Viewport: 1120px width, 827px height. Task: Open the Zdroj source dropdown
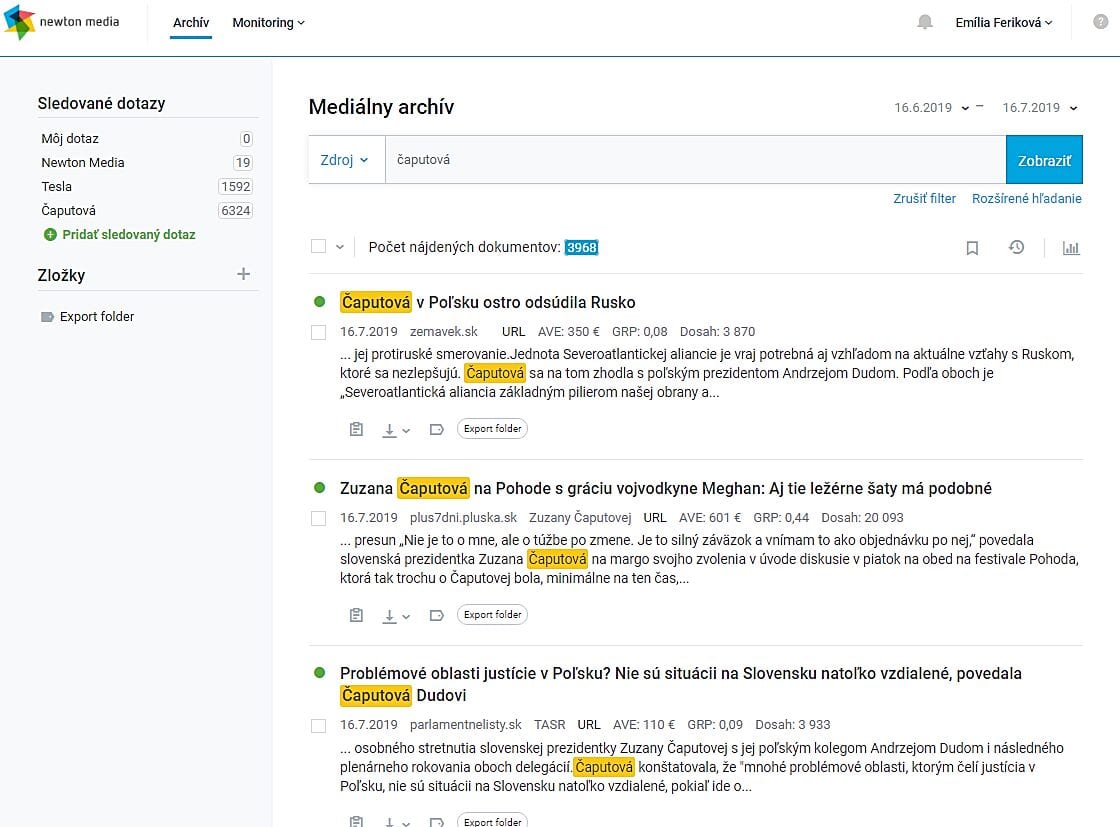click(345, 160)
